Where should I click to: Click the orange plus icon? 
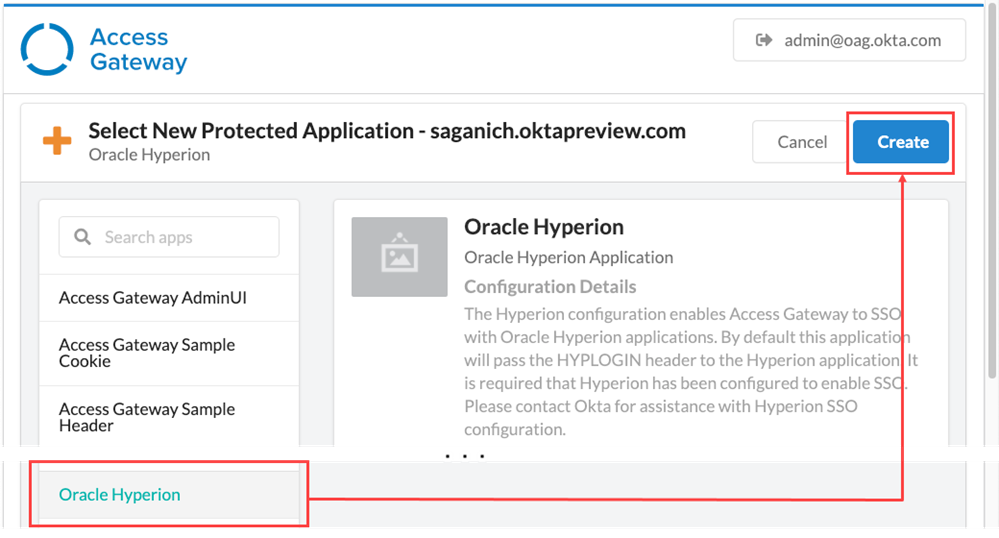(57, 141)
